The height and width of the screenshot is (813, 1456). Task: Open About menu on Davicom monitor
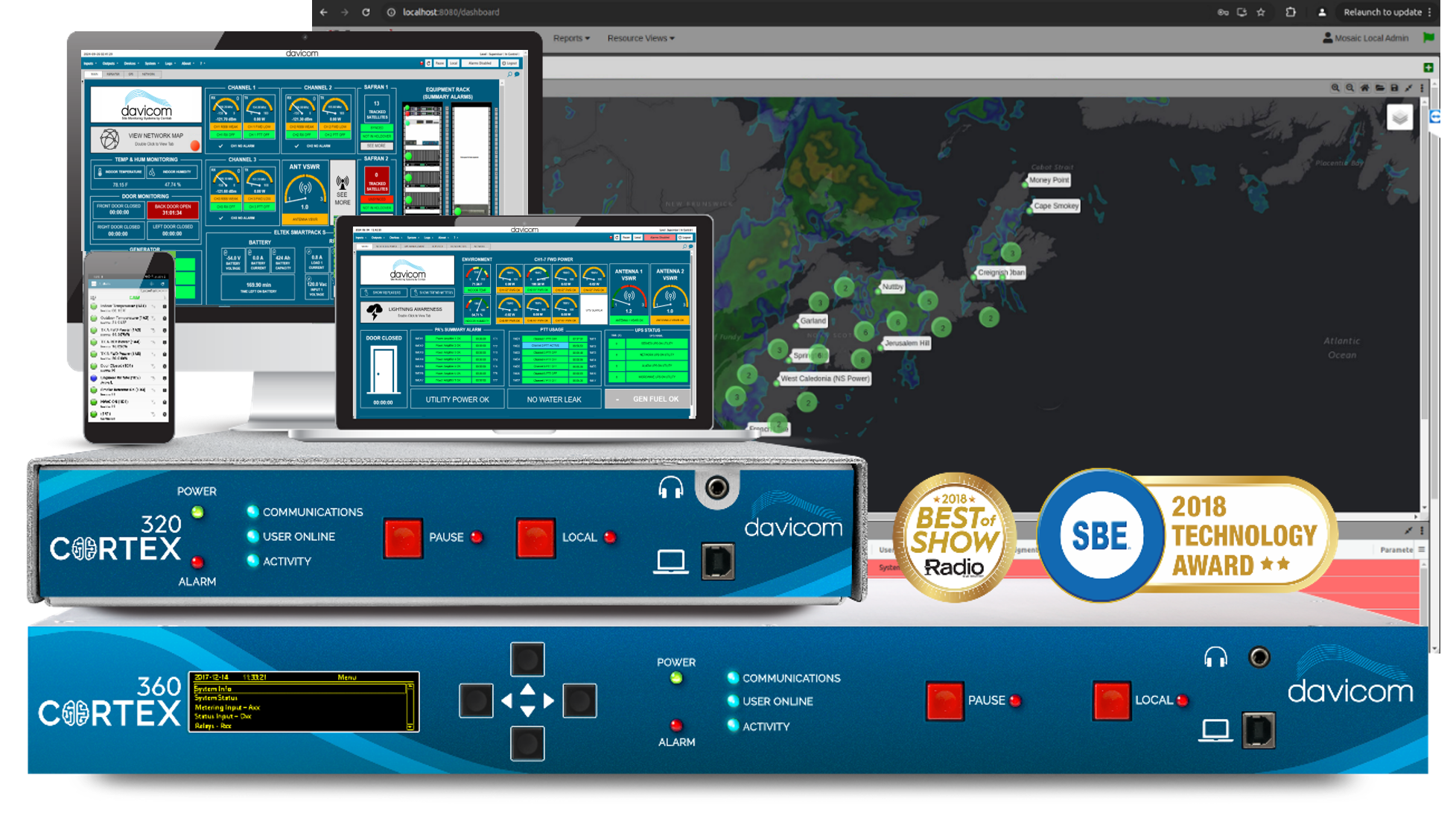(188, 63)
